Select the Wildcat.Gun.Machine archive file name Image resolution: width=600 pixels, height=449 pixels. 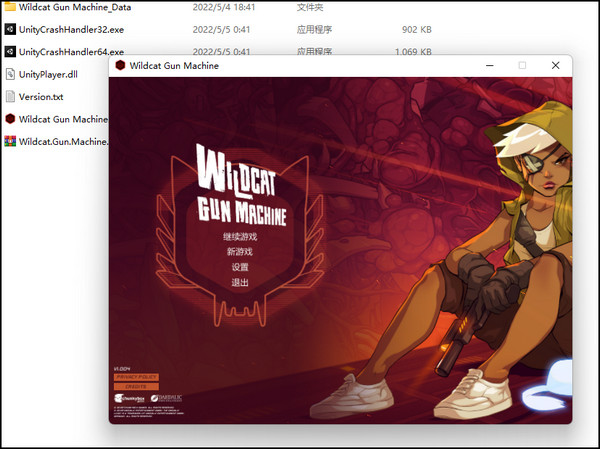click(64, 142)
